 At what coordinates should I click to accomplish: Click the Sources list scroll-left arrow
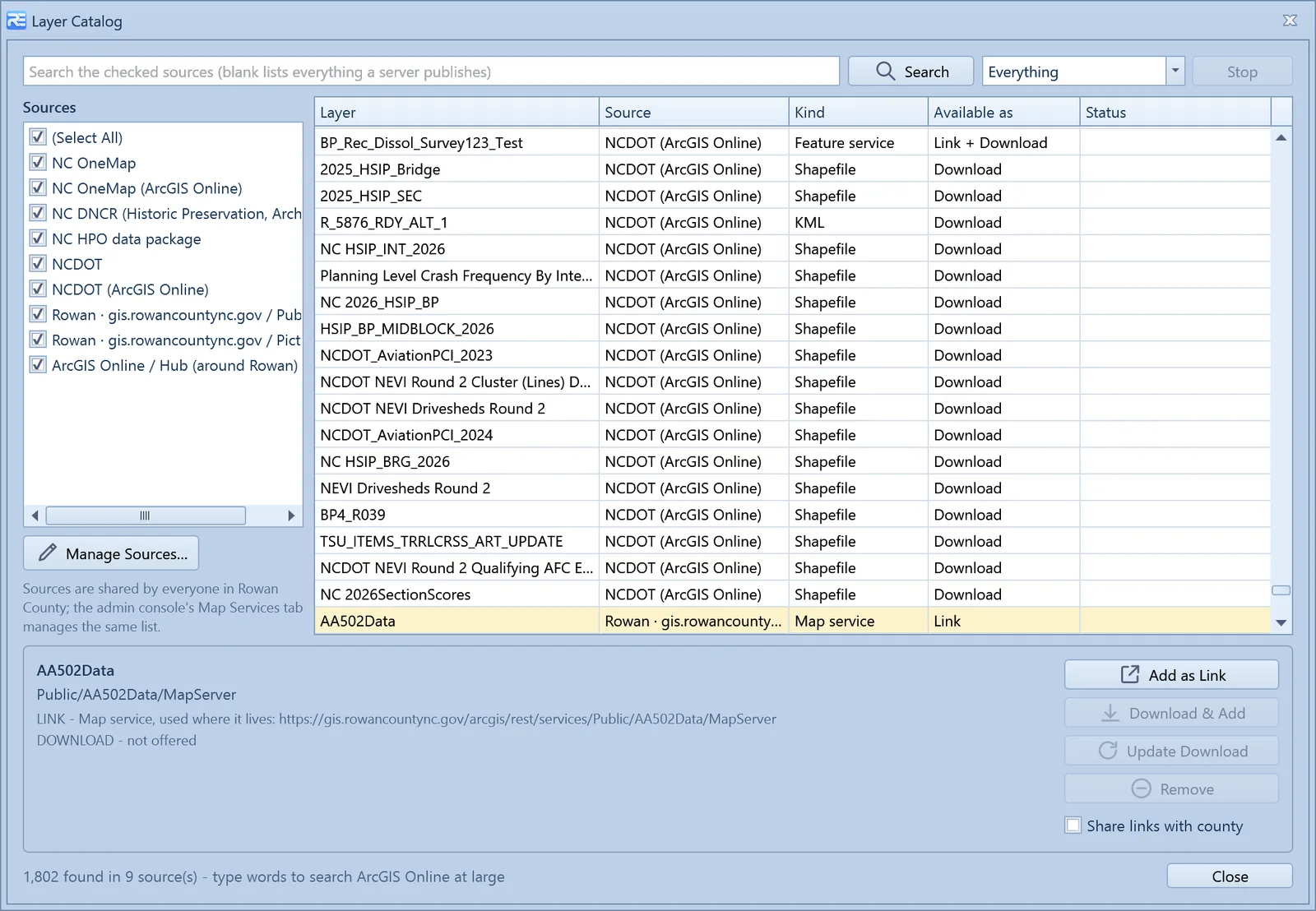pyautogui.click(x=35, y=516)
